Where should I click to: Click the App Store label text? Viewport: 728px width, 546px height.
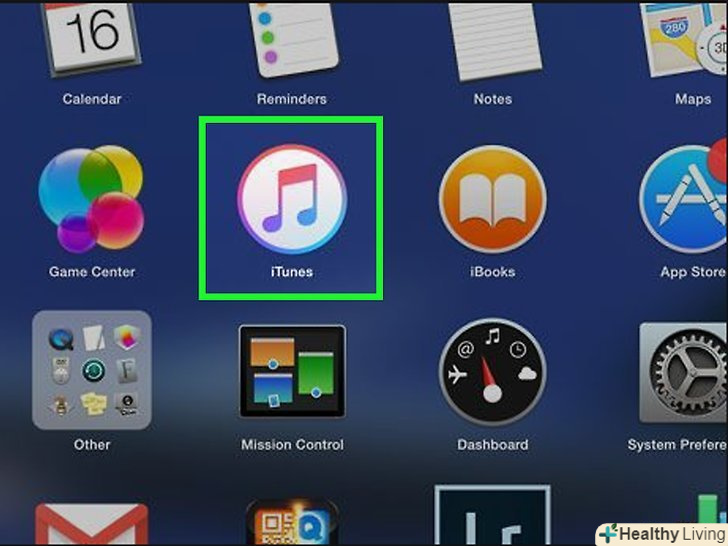(694, 272)
